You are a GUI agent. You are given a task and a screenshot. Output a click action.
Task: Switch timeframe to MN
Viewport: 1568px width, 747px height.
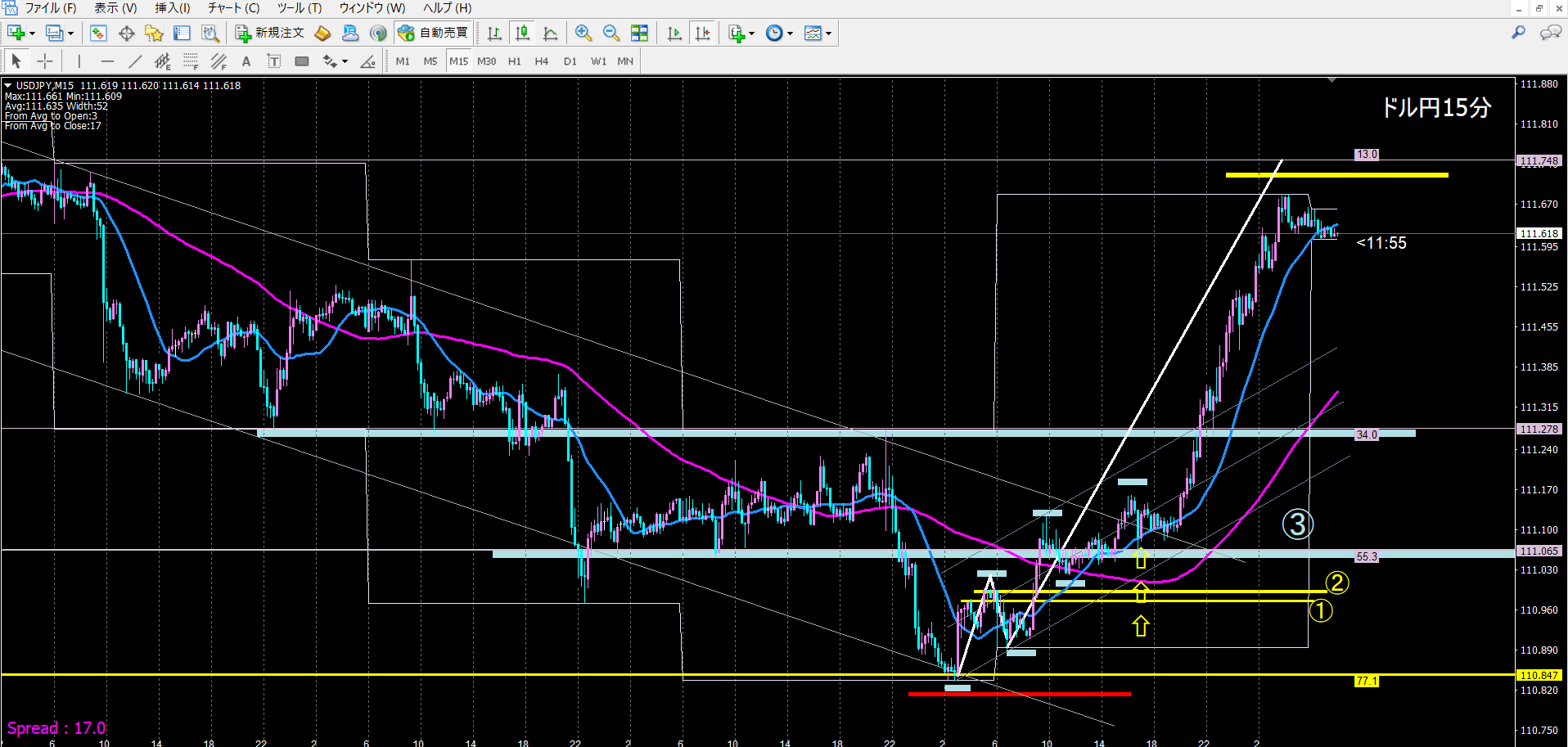[x=625, y=61]
